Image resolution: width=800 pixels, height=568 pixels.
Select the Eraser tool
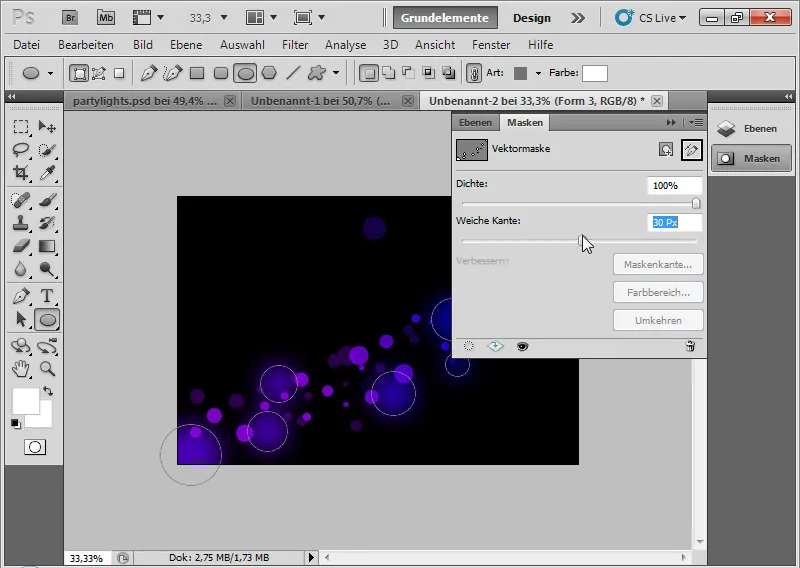pyautogui.click(x=21, y=246)
